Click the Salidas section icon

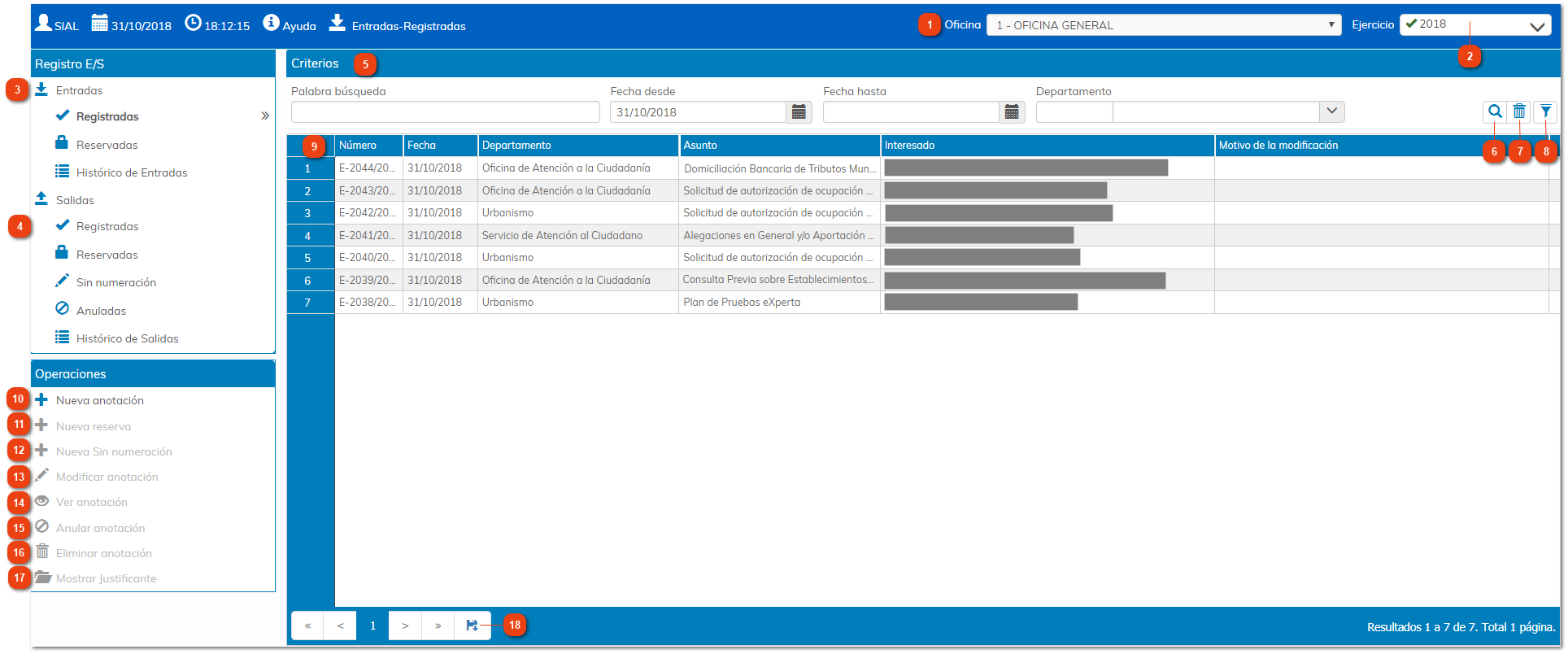coord(41,199)
